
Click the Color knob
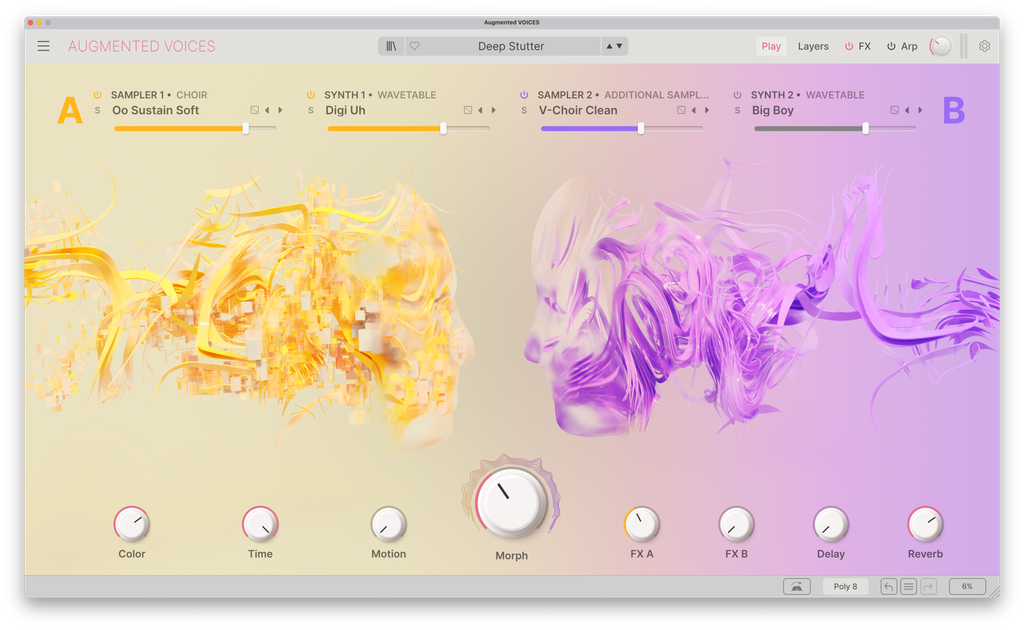coord(132,524)
